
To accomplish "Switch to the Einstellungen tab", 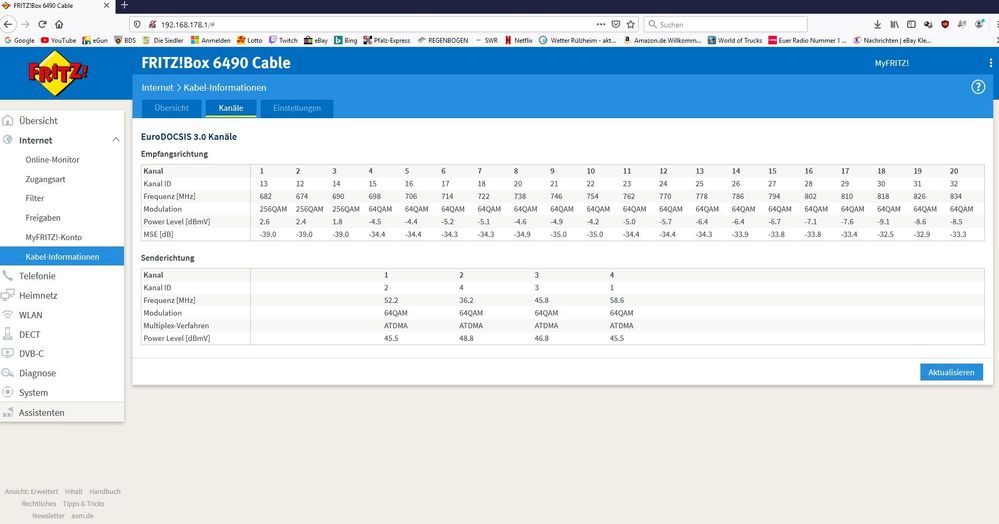I will coord(297,108).
